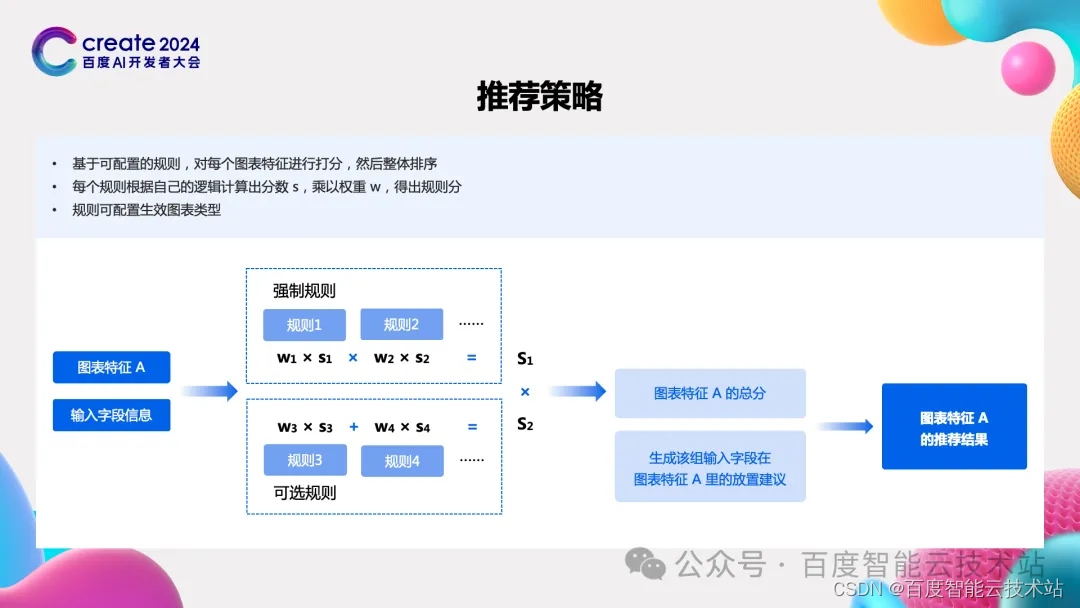Screen dimensions: 1080x608
Task: Click the arrow pointing into the rule boxes
Action: 209,391
